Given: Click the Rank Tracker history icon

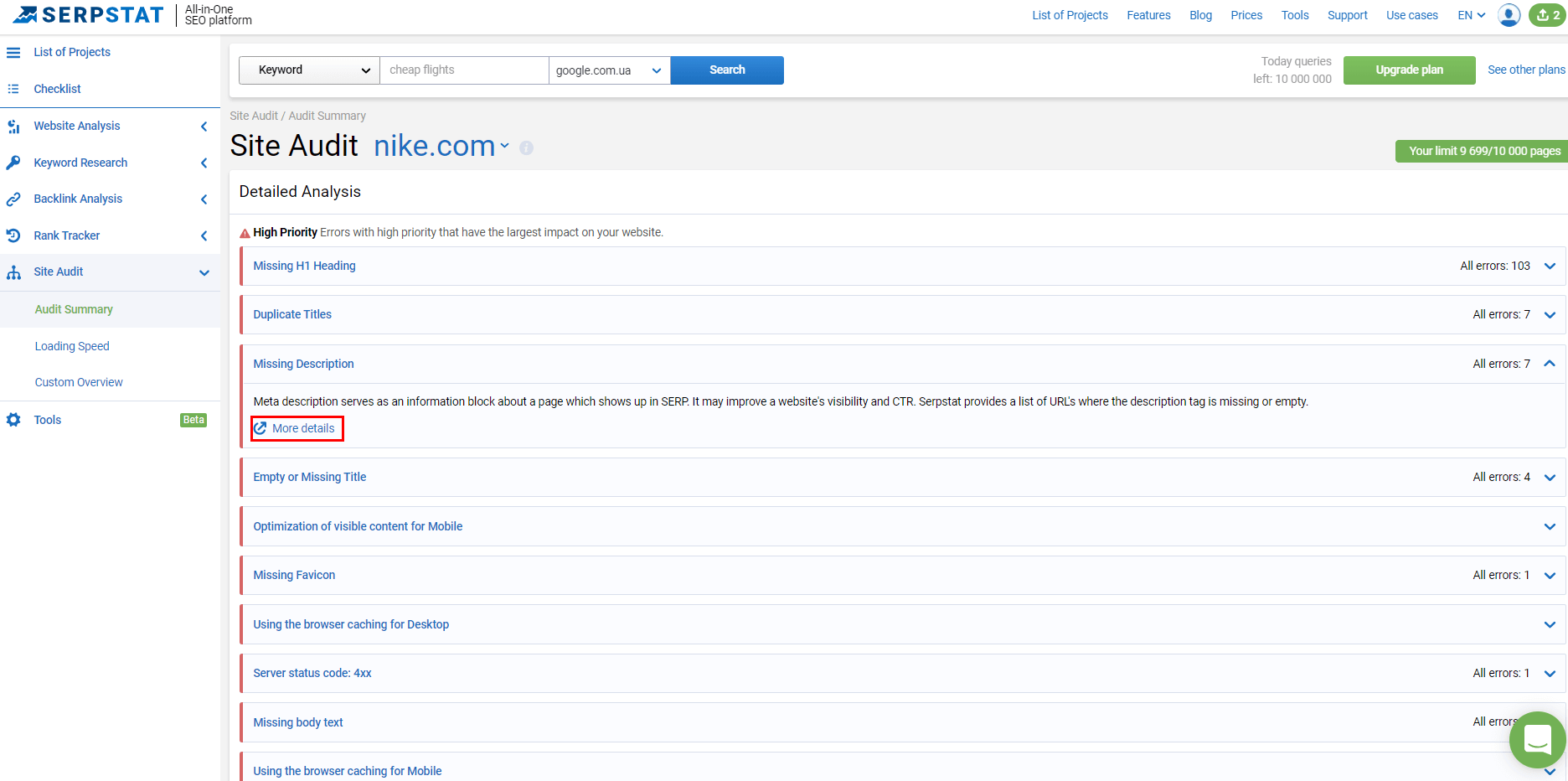Looking at the screenshot, I should coord(13,235).
